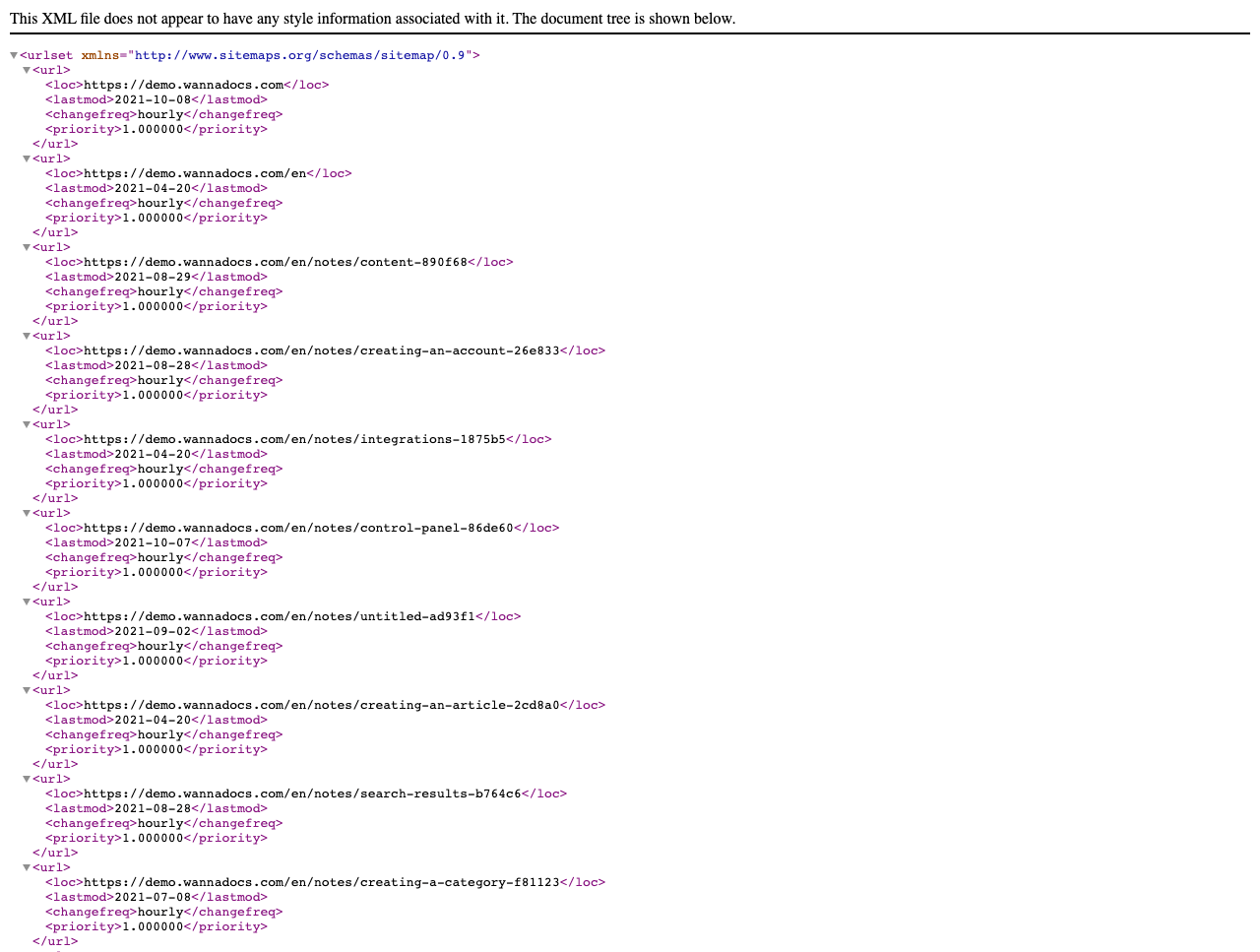
Task: Collapse url node containing creating-a-category-f81123
Action: click(x=27, y=868)
